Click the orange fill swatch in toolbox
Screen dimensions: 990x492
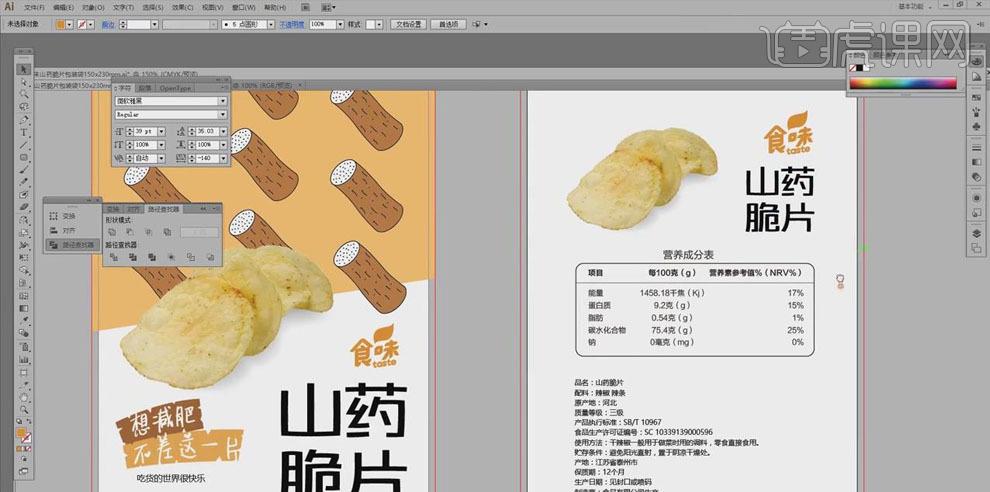[x=20, y=433]
